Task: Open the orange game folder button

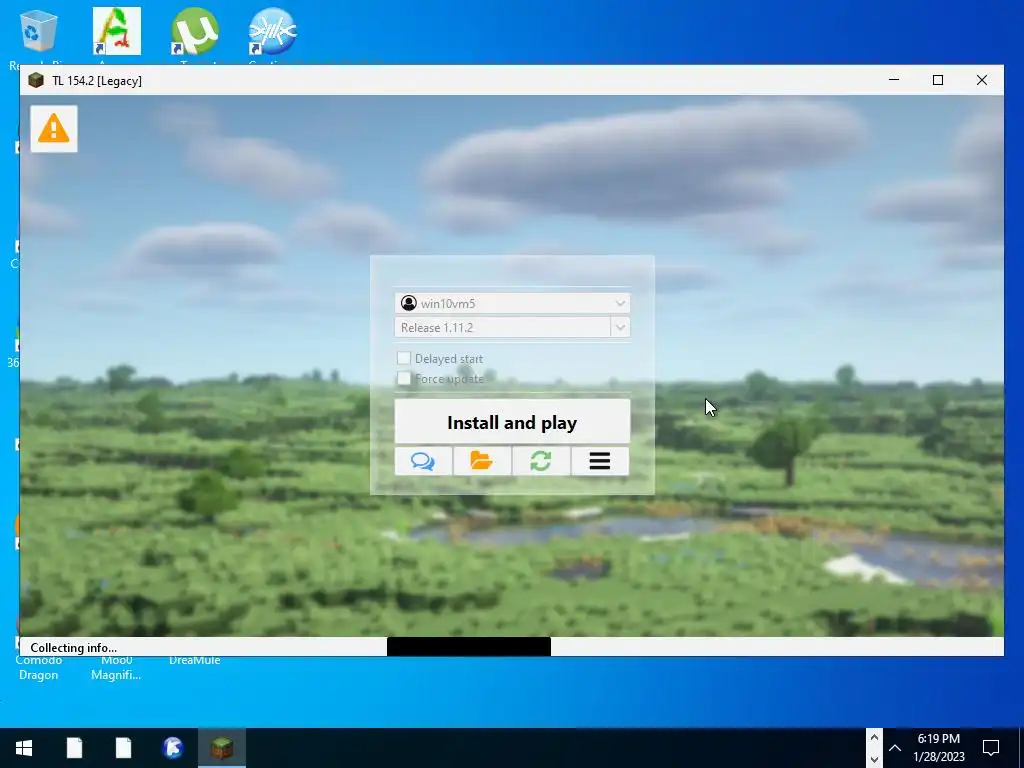Action: 482,461
